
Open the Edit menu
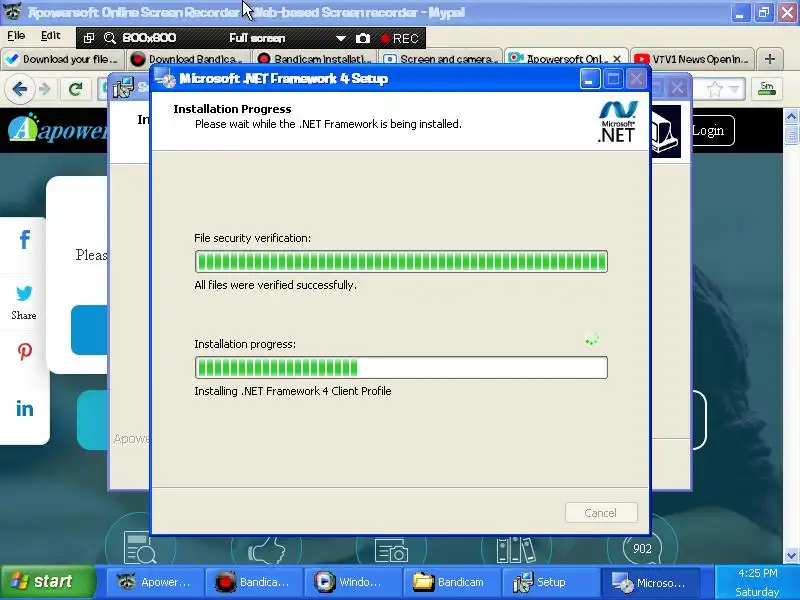pos(51,36)
